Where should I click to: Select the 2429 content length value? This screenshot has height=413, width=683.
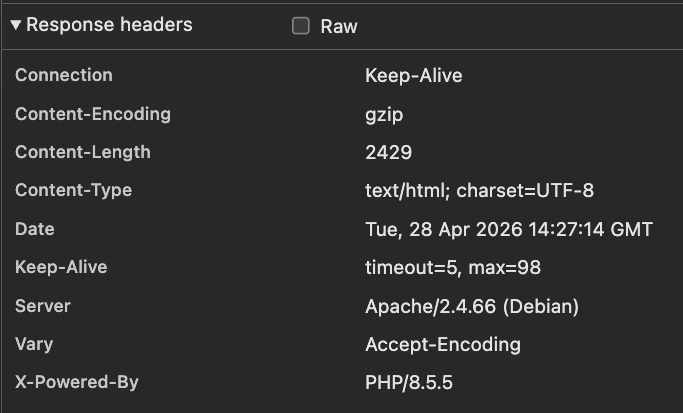tap(388, 153)
